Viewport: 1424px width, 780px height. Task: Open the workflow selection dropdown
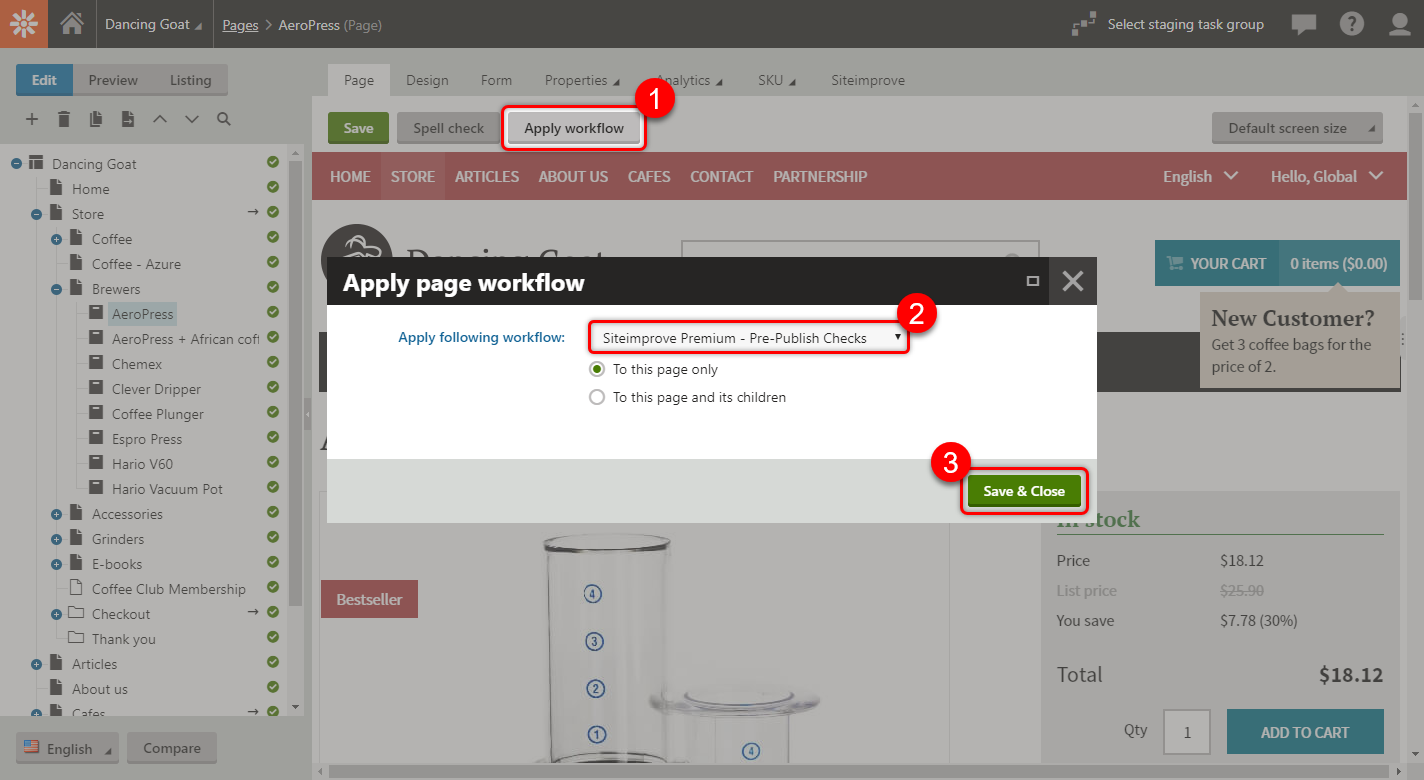[x=749, y=338]
